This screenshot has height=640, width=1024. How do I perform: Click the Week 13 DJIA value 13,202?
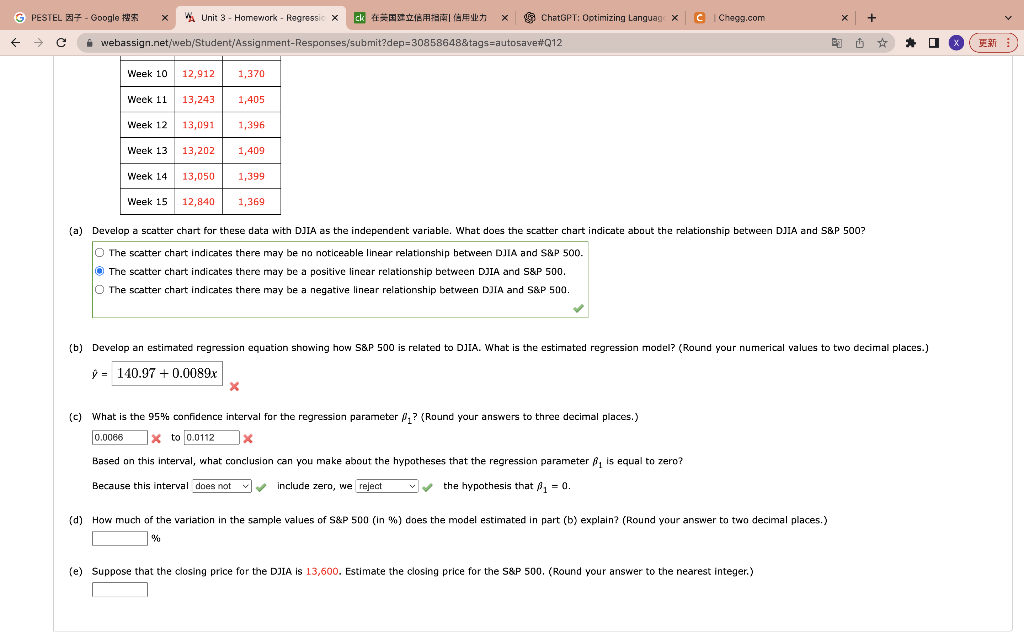tap(199, 150)
